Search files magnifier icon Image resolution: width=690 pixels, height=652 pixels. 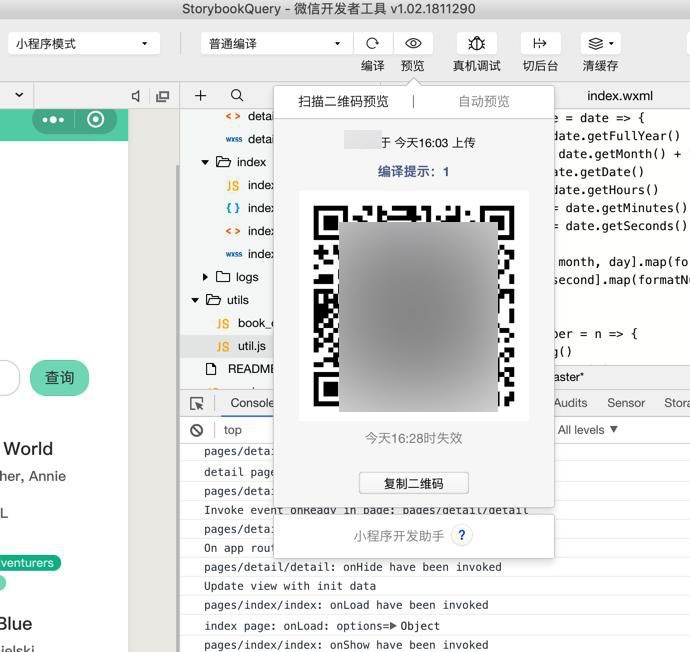(237, 95)
